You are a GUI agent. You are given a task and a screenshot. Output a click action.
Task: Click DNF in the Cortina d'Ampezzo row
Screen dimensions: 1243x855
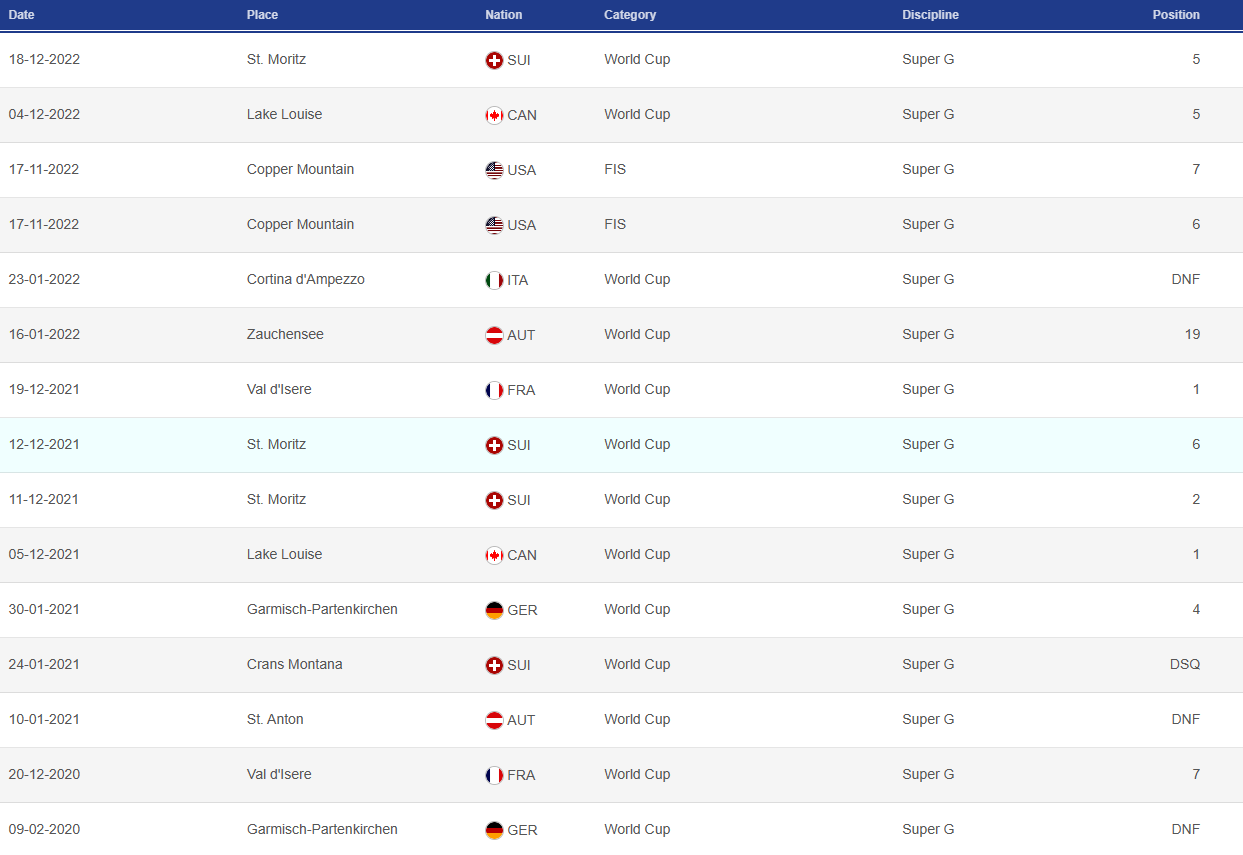(x=1185, y=279)
